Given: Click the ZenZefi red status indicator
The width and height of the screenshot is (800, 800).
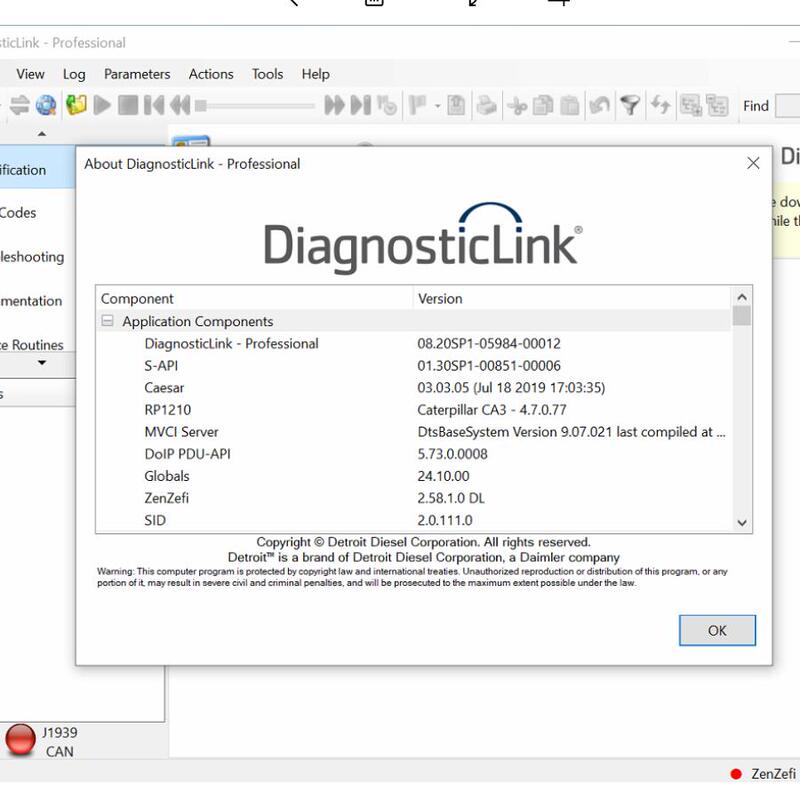Looking at the screenshot, I should [735, 774].
